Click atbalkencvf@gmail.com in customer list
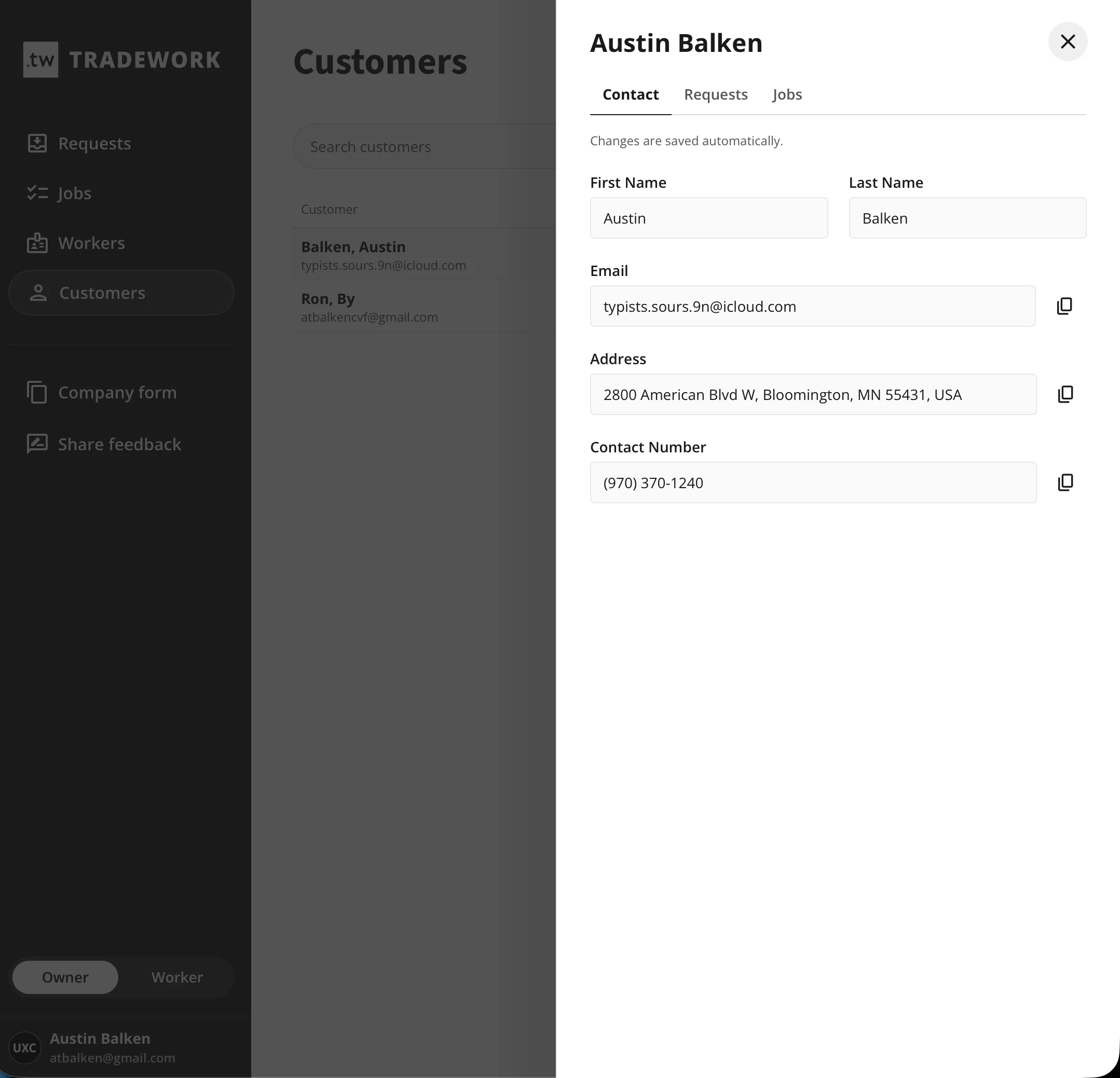 tap(369, 317)
